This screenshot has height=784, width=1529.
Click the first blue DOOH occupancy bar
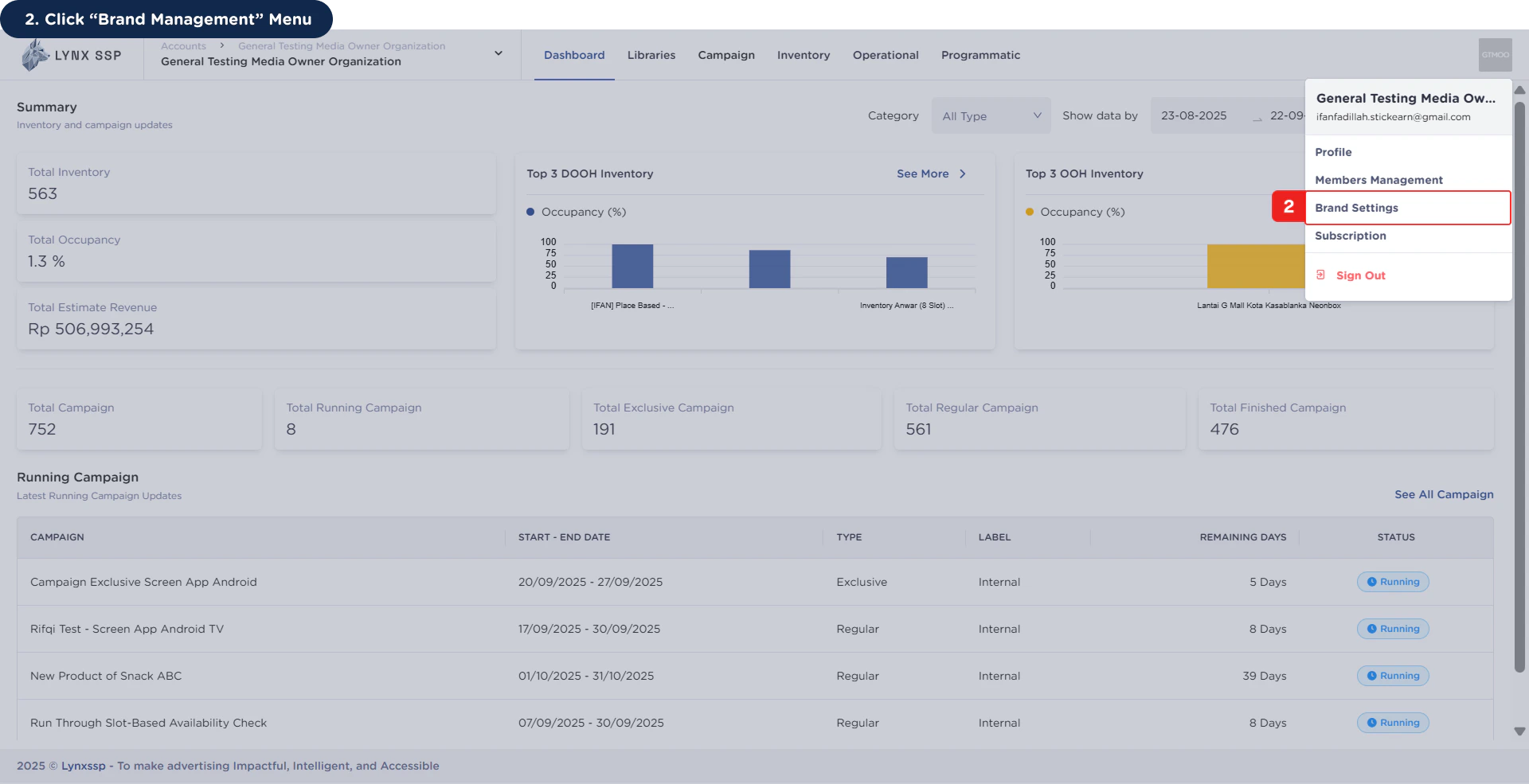click(x=632, y=266)
